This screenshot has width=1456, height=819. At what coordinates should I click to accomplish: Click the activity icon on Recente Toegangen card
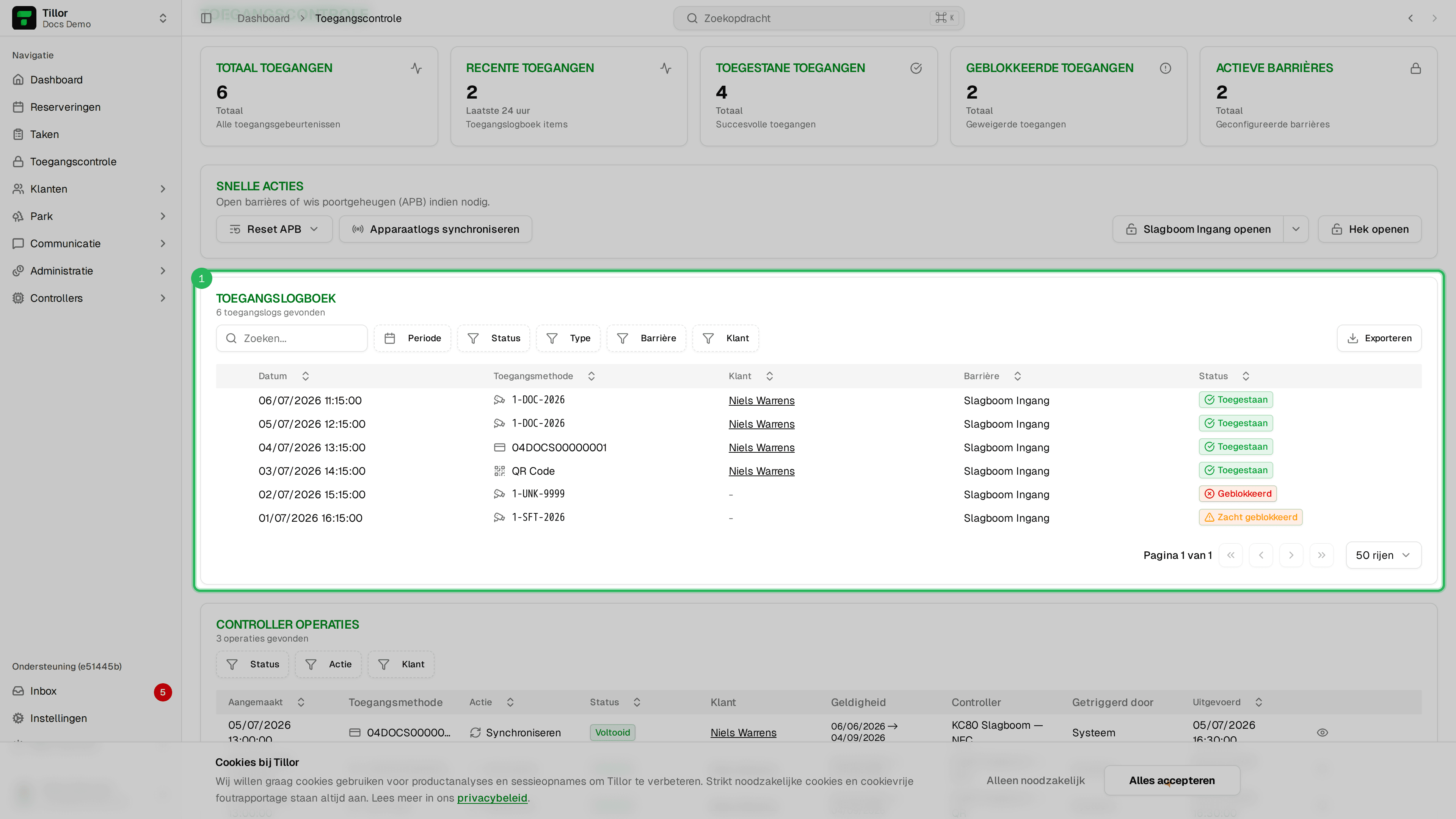pyautogui.click(x=666, y=68)
